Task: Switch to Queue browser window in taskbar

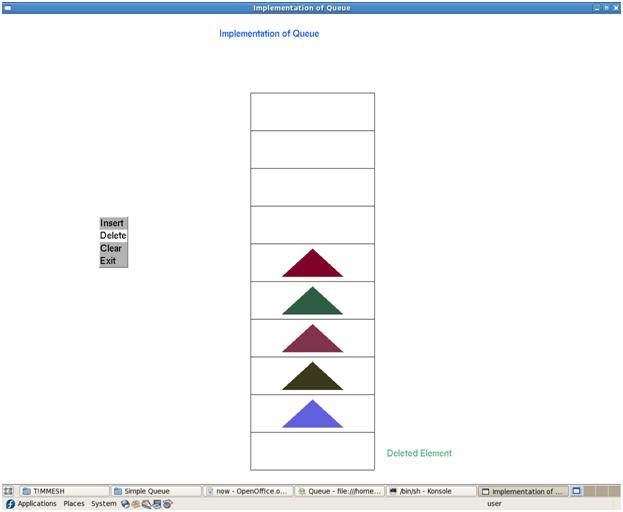Action: click(340, 491)
